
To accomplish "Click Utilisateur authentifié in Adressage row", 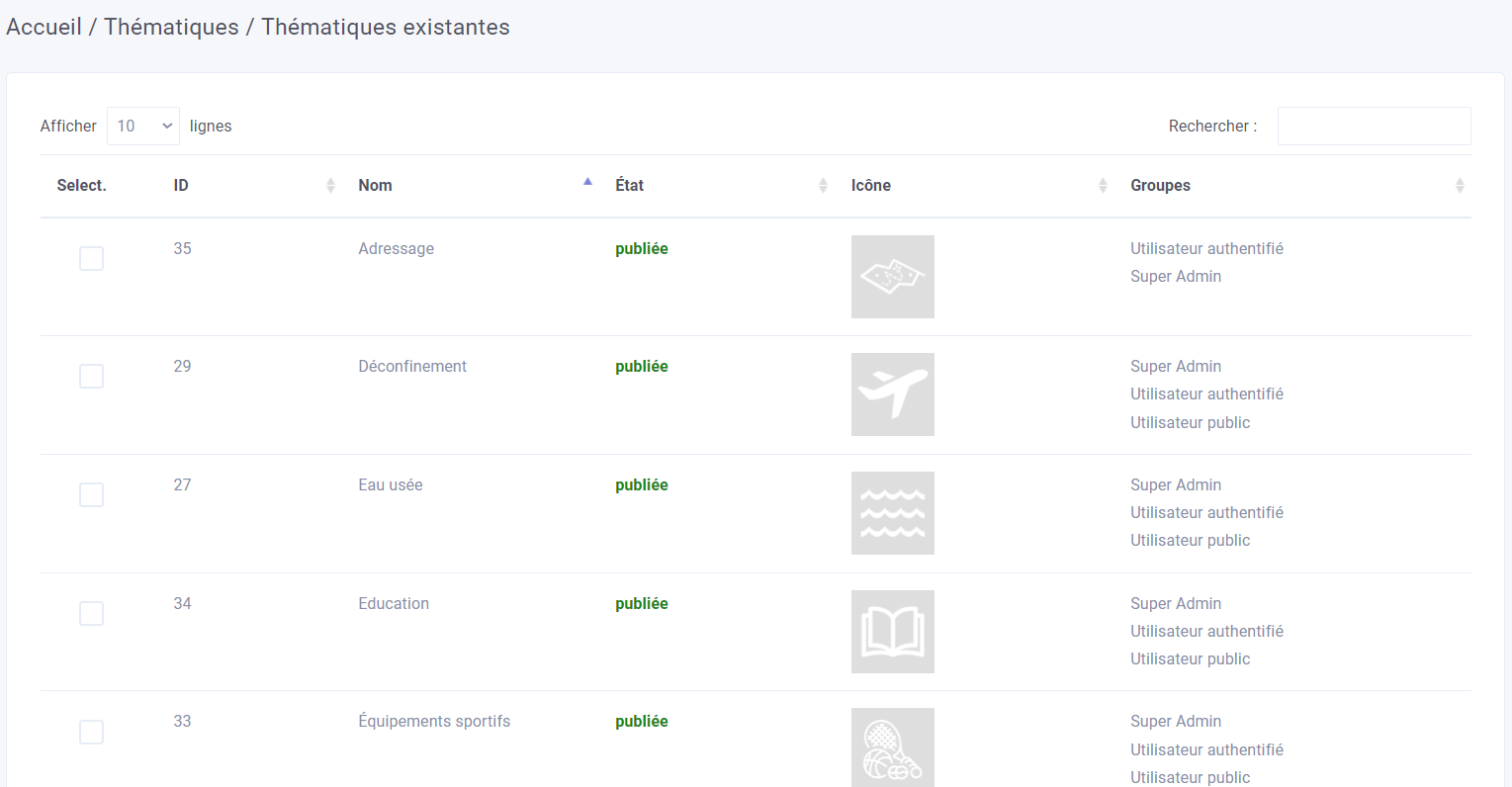I will (1206, 248).
